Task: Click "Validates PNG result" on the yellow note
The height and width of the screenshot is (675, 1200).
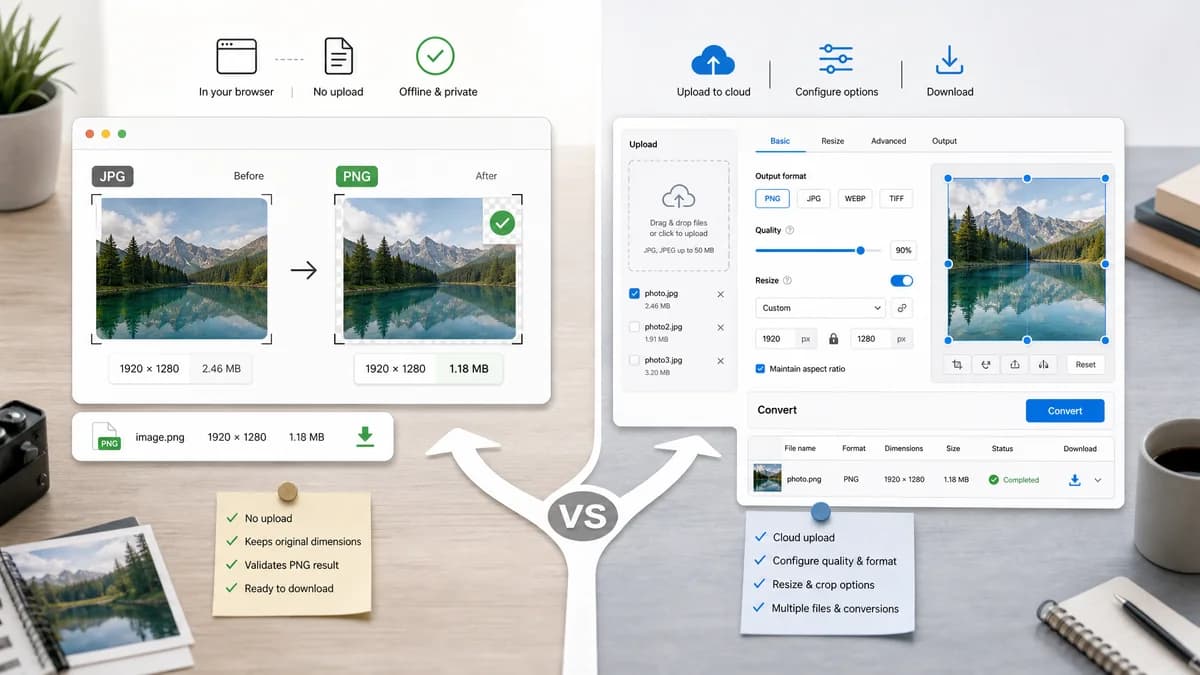Action: (292, 565)
